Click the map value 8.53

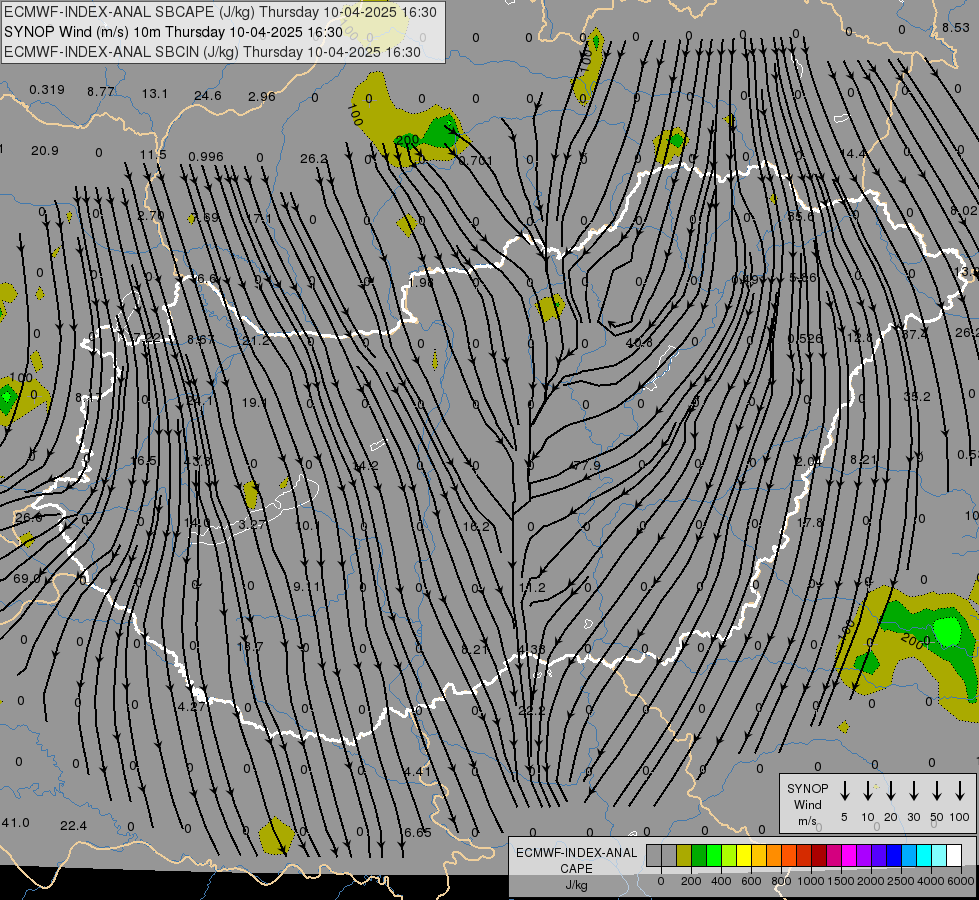pos(956,27)
